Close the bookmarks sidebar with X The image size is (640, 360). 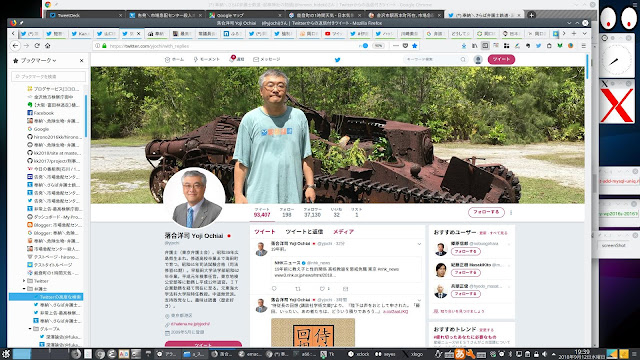point(82,60)
